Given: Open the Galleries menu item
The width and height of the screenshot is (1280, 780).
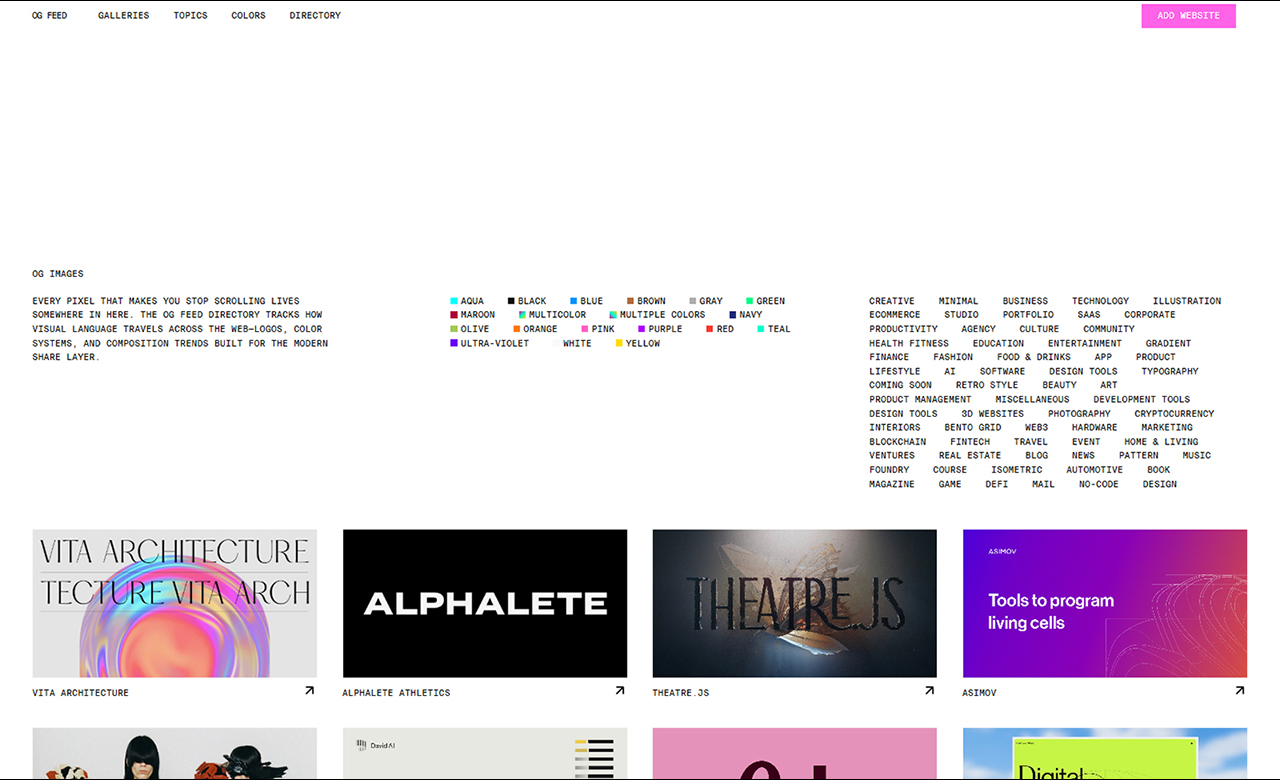Looking at the screenshot, I should (x=123, y=16).
